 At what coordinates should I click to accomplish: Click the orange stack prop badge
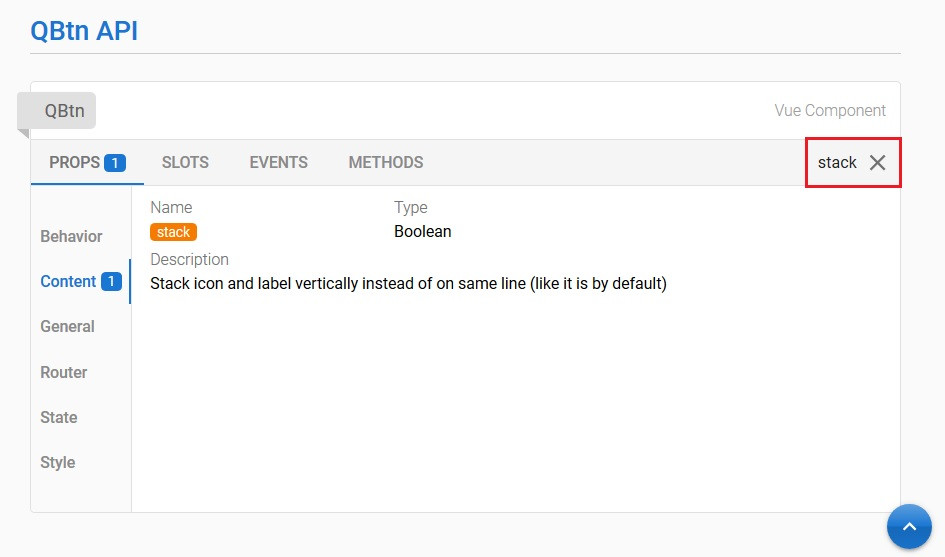pyautogui.click(x=173, y=232)
